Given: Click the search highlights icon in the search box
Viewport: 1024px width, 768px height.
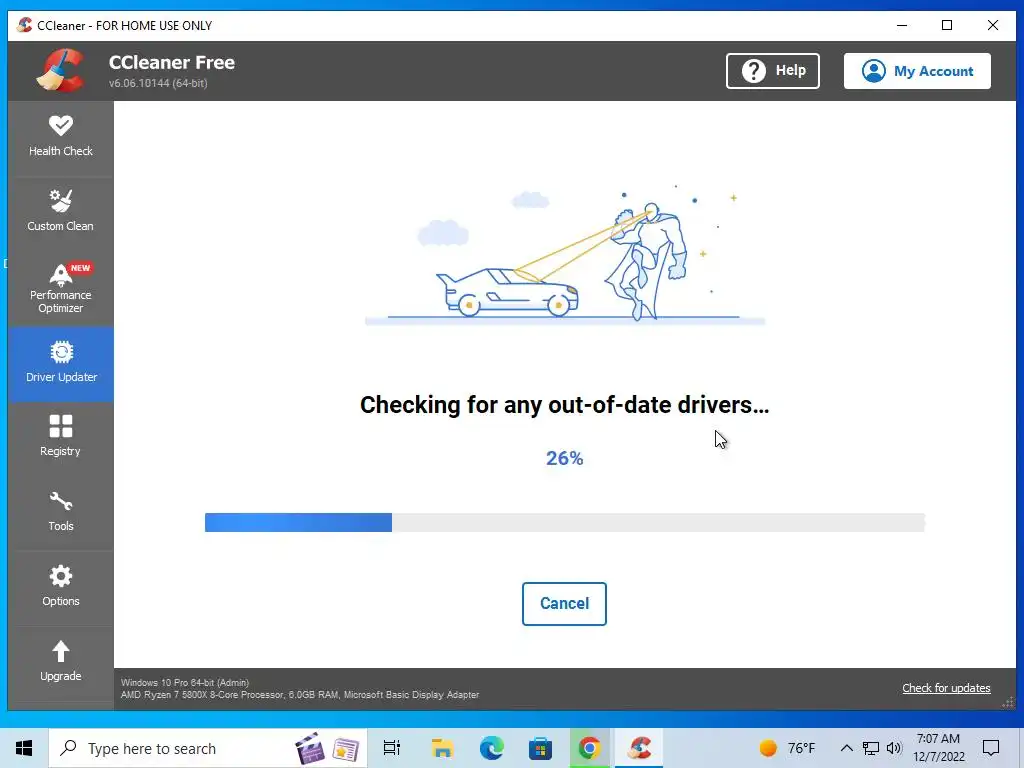Looking at the screenshot, I should [x=327, y=748].
